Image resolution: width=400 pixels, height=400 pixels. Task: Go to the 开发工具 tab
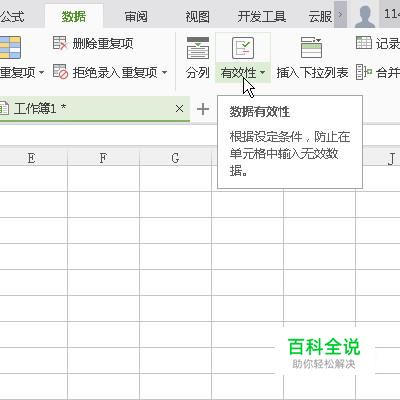pyautogui.click(x=262, y=17)
